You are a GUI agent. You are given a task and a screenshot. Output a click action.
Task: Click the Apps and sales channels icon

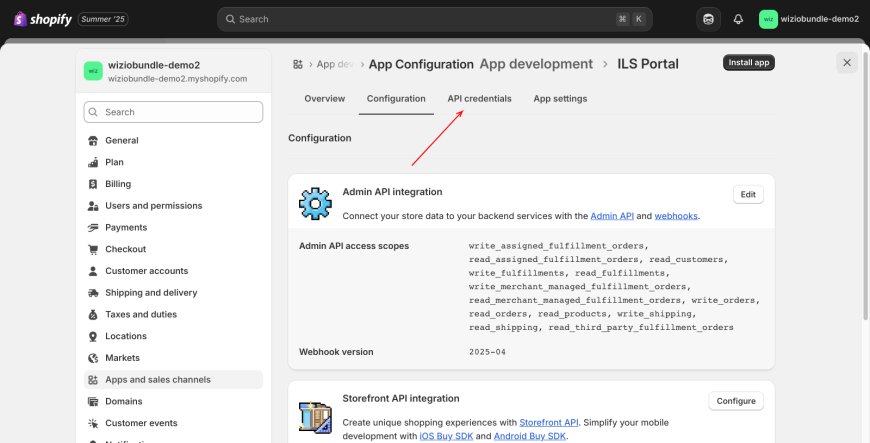pyautogui.click(x=93, y=380)
